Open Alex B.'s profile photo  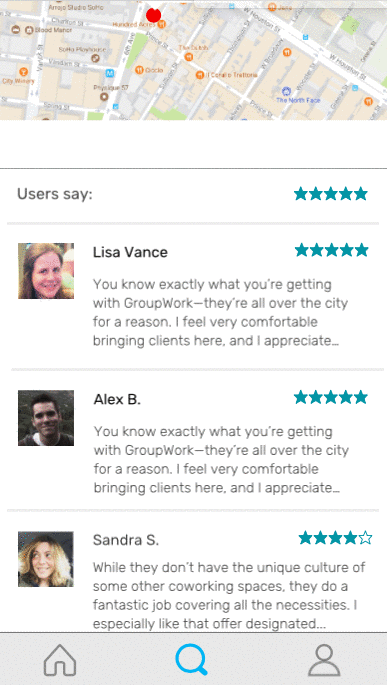pos(46,418)
